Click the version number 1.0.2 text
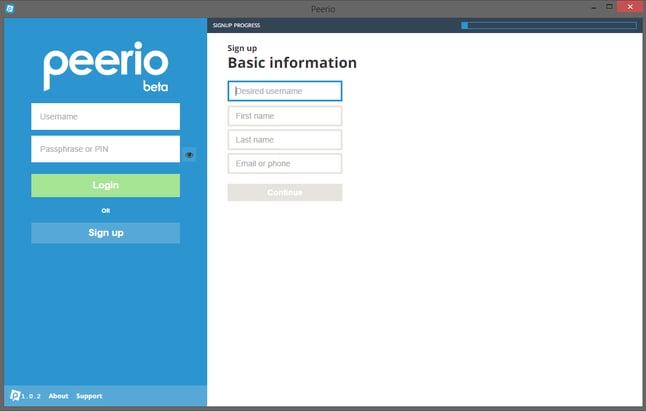 (31, 396)
